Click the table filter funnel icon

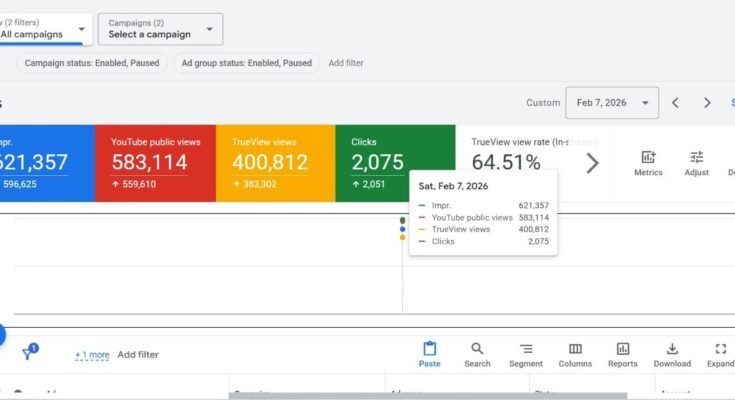coord(30,353)
